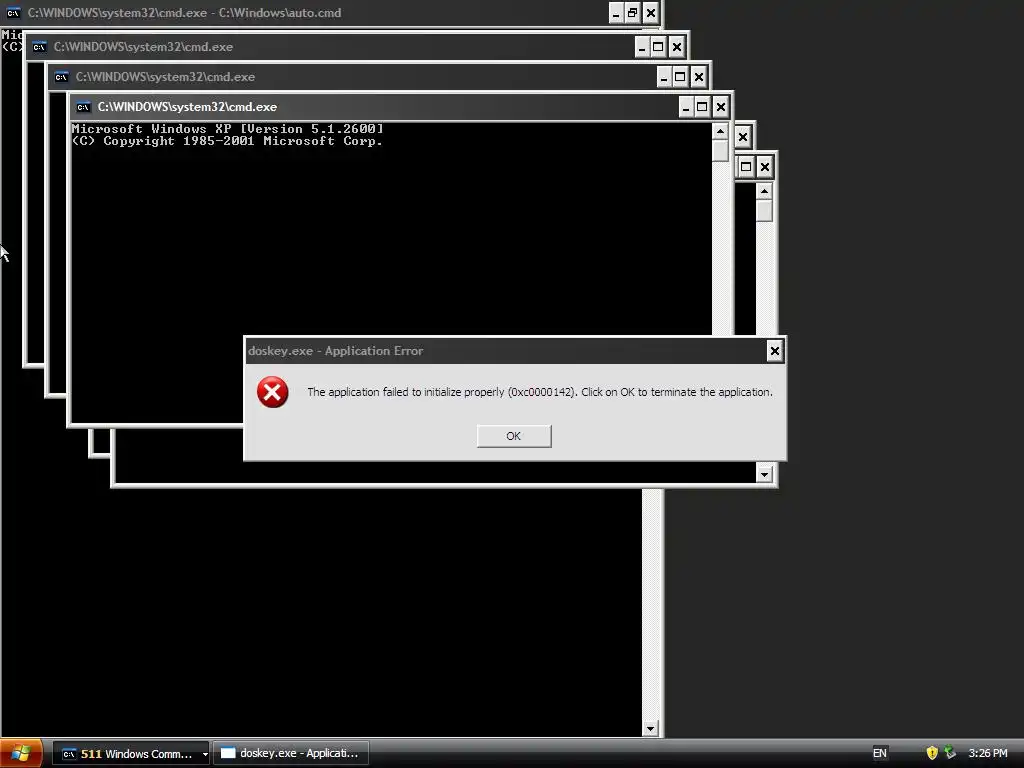The image size is (1024, 768).
Task: Open the system menu icon of the front cmd.exe window
Action: (x=83, y=107)
